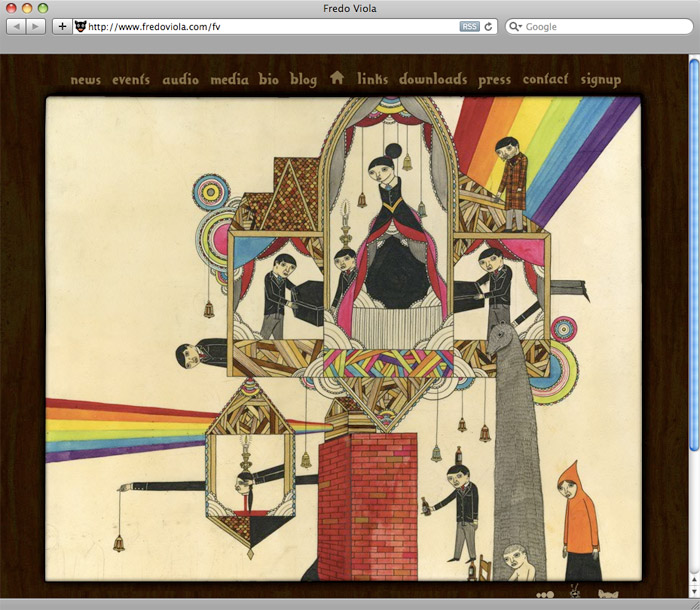Open the signup page

tap(600, 80)
